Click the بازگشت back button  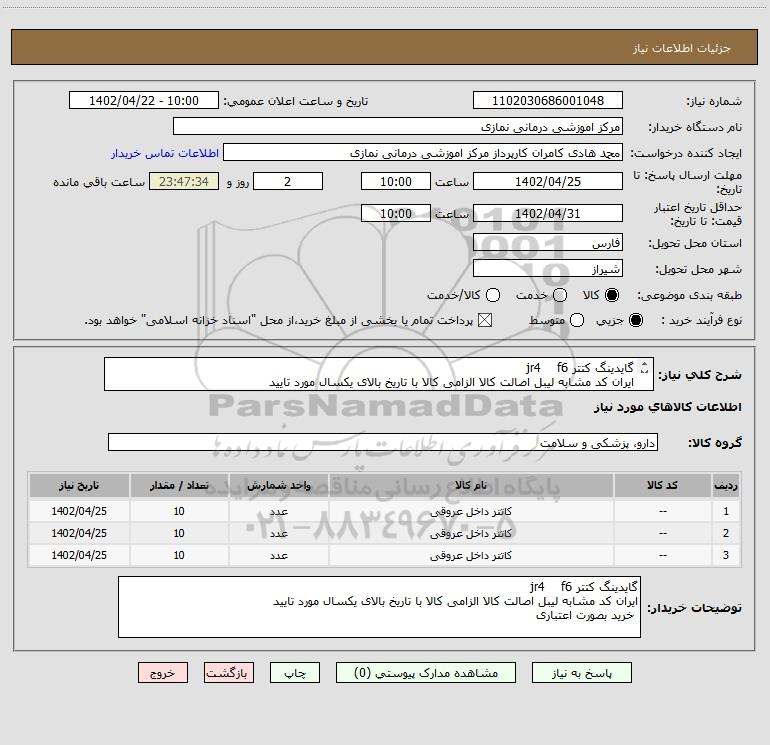[230, 673]
